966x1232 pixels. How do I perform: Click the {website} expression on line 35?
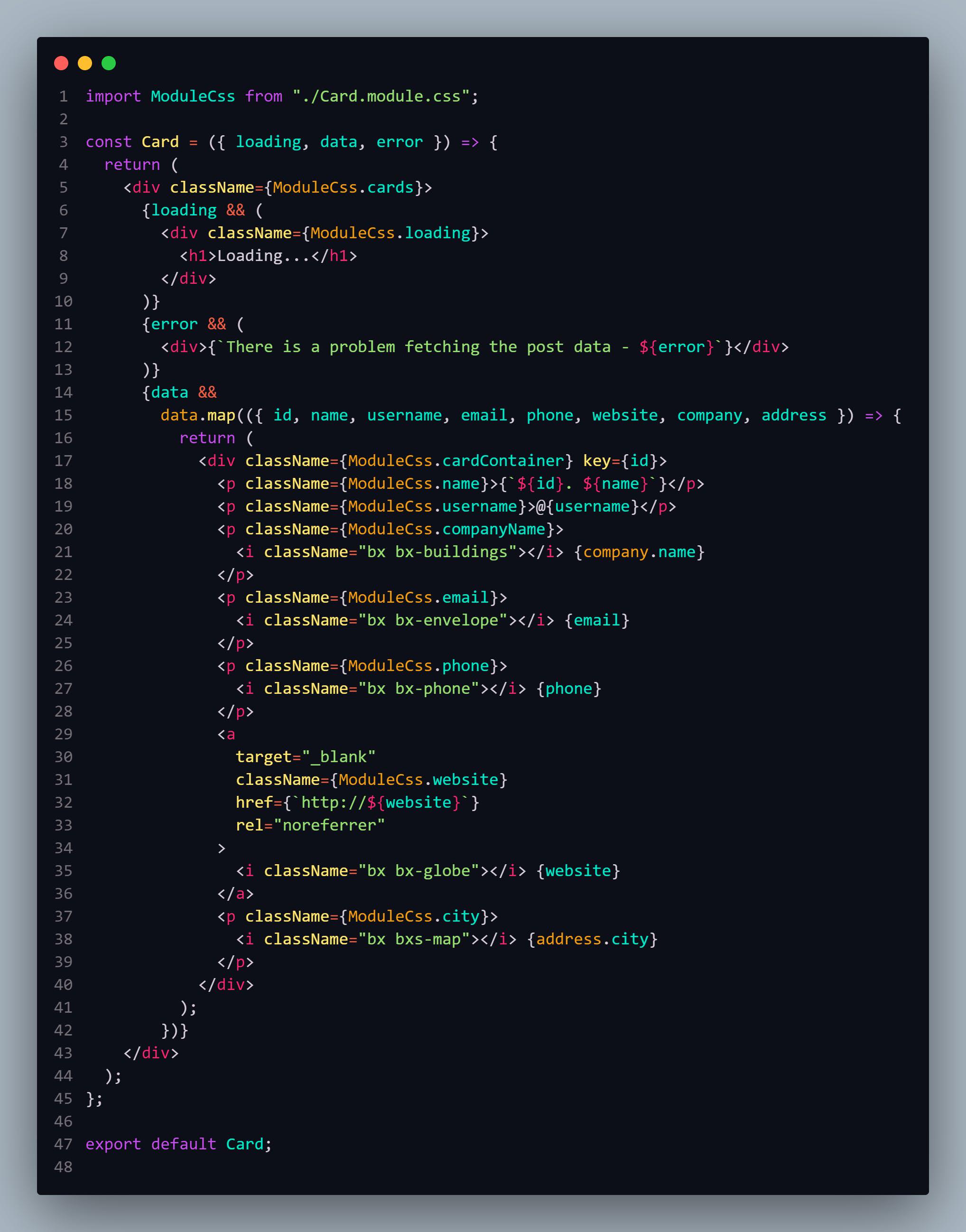pos(578,871)
